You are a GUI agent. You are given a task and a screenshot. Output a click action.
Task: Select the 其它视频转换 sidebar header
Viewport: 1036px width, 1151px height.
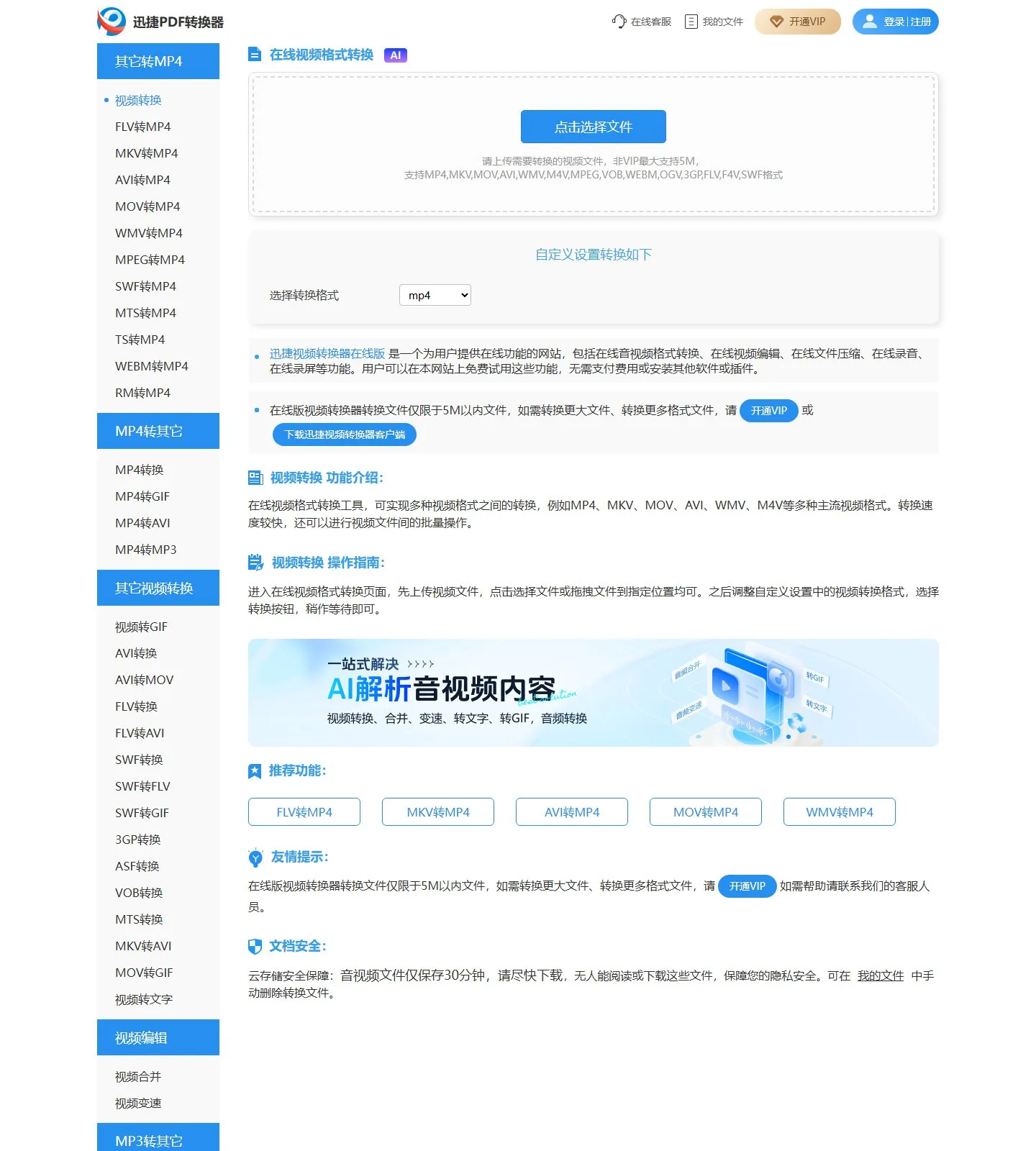point(158,588)
